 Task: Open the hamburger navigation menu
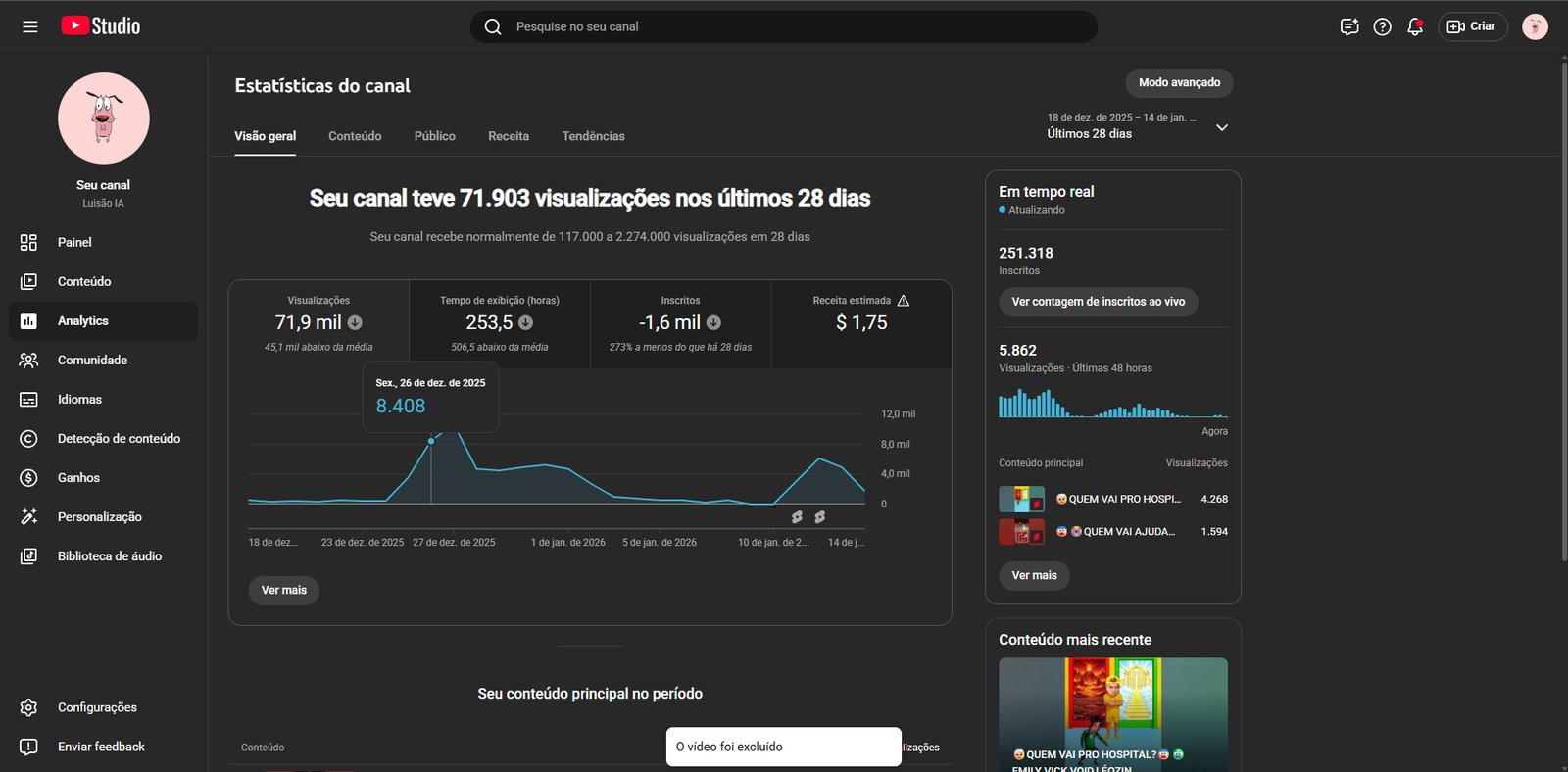pos(30,26)
